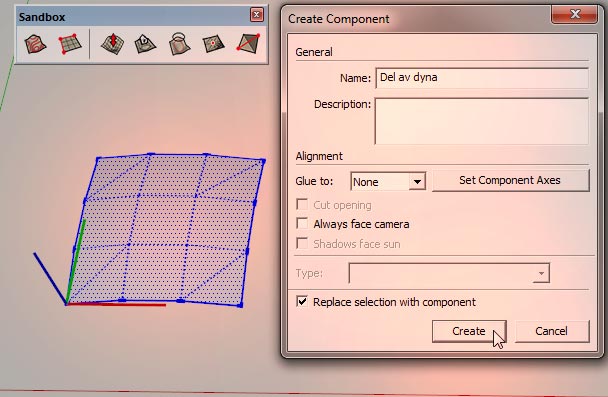This screenshot has height=397, width=608.
Task: Toggle the Cut opening checkbox
Action: 302,204
